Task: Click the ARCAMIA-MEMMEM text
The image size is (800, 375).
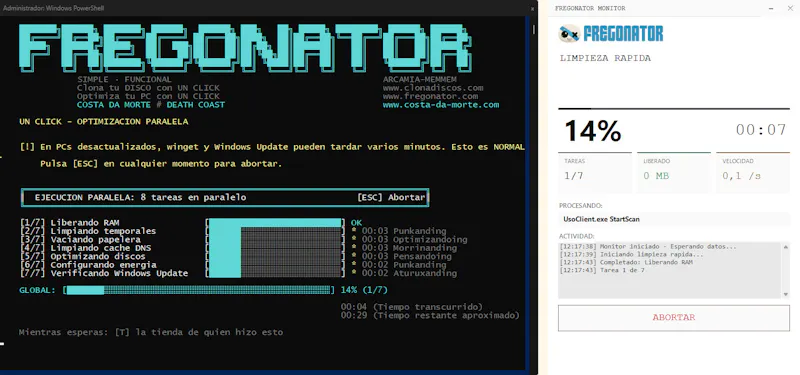Action: tap(420, 79)
